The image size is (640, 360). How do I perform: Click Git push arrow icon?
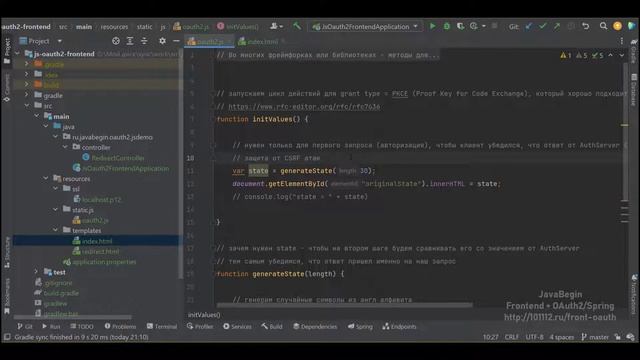pos(557,27)
